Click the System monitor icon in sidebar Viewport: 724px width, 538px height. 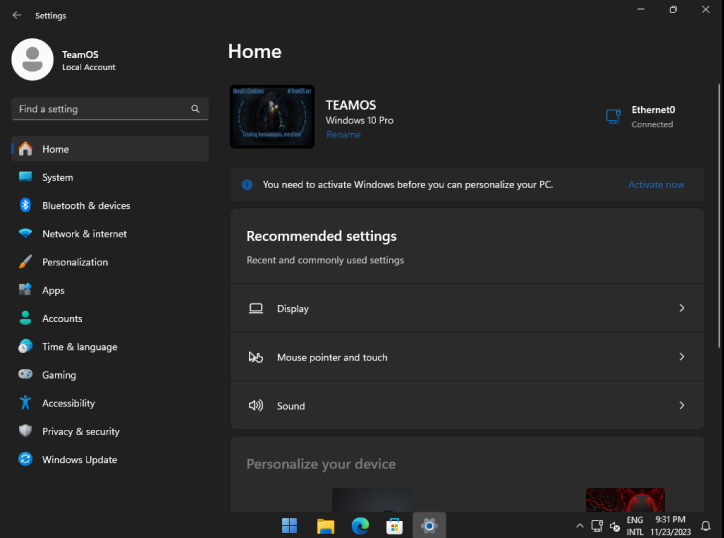25,177
